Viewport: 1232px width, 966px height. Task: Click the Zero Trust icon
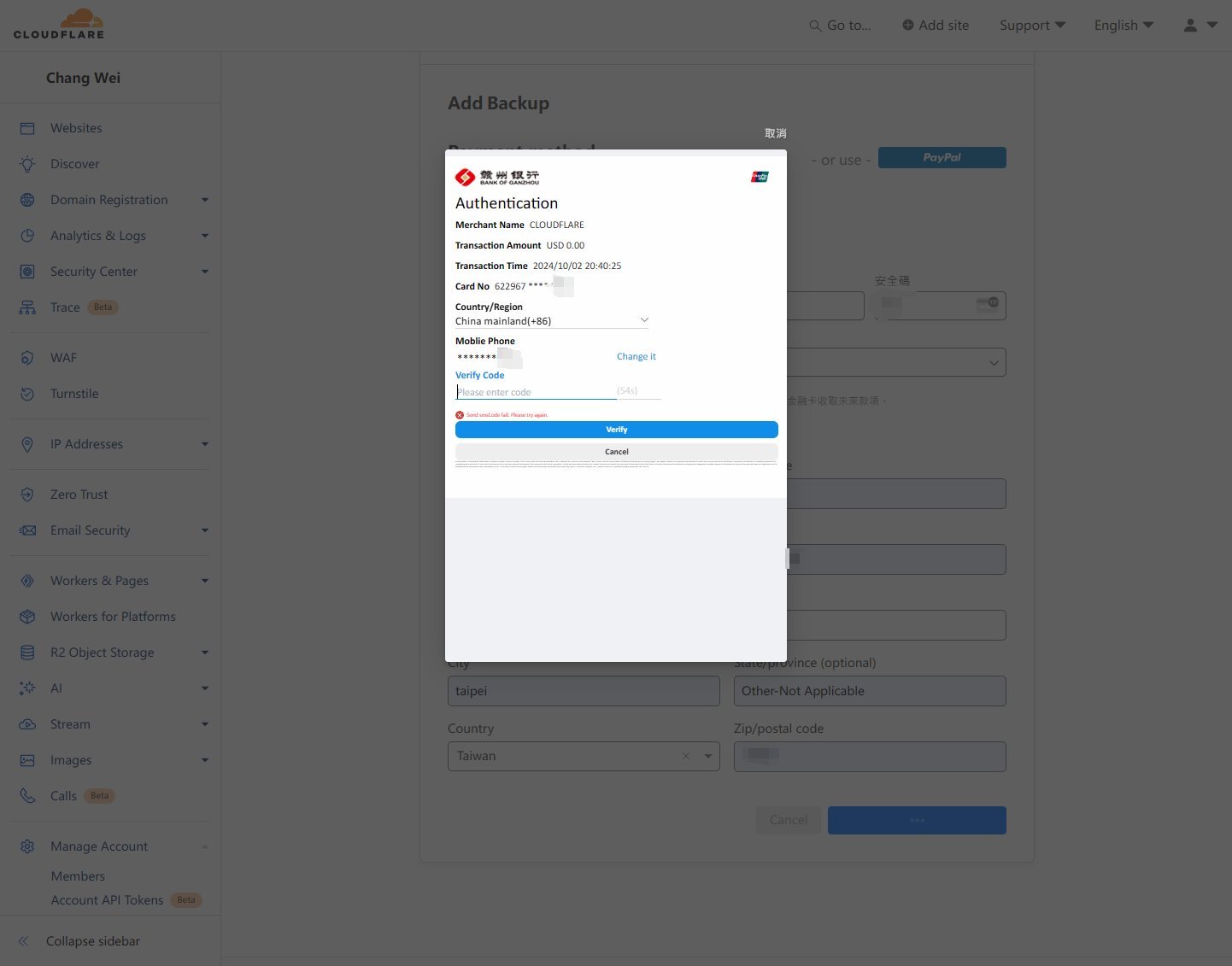click(27, 495)
